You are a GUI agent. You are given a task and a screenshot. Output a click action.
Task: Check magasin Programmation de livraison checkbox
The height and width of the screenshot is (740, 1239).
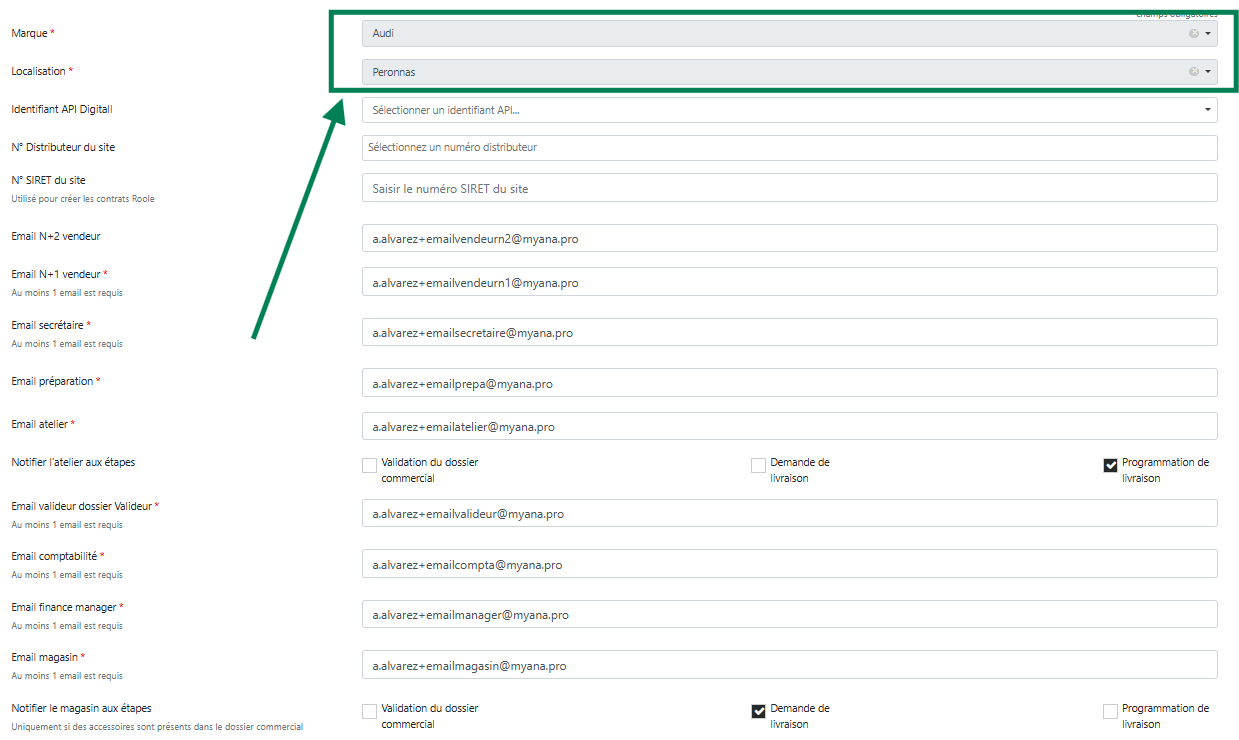point(1110,711)
